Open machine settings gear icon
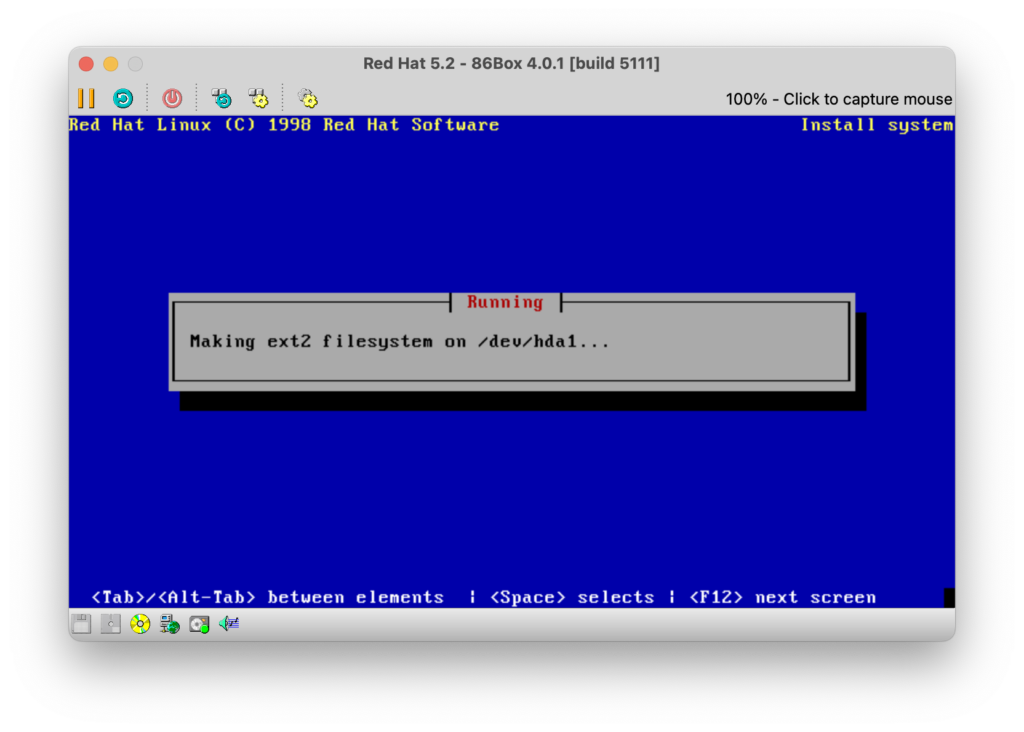Screen dimensions: 1024x732 pyautogui.click(x=308, y=99)
